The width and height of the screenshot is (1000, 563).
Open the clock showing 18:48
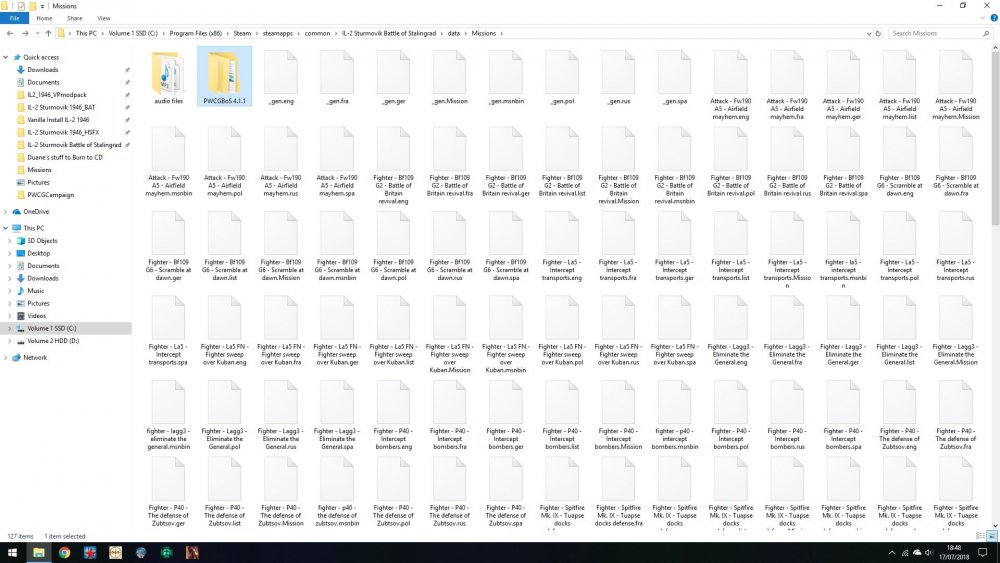(x=954, y=553)
